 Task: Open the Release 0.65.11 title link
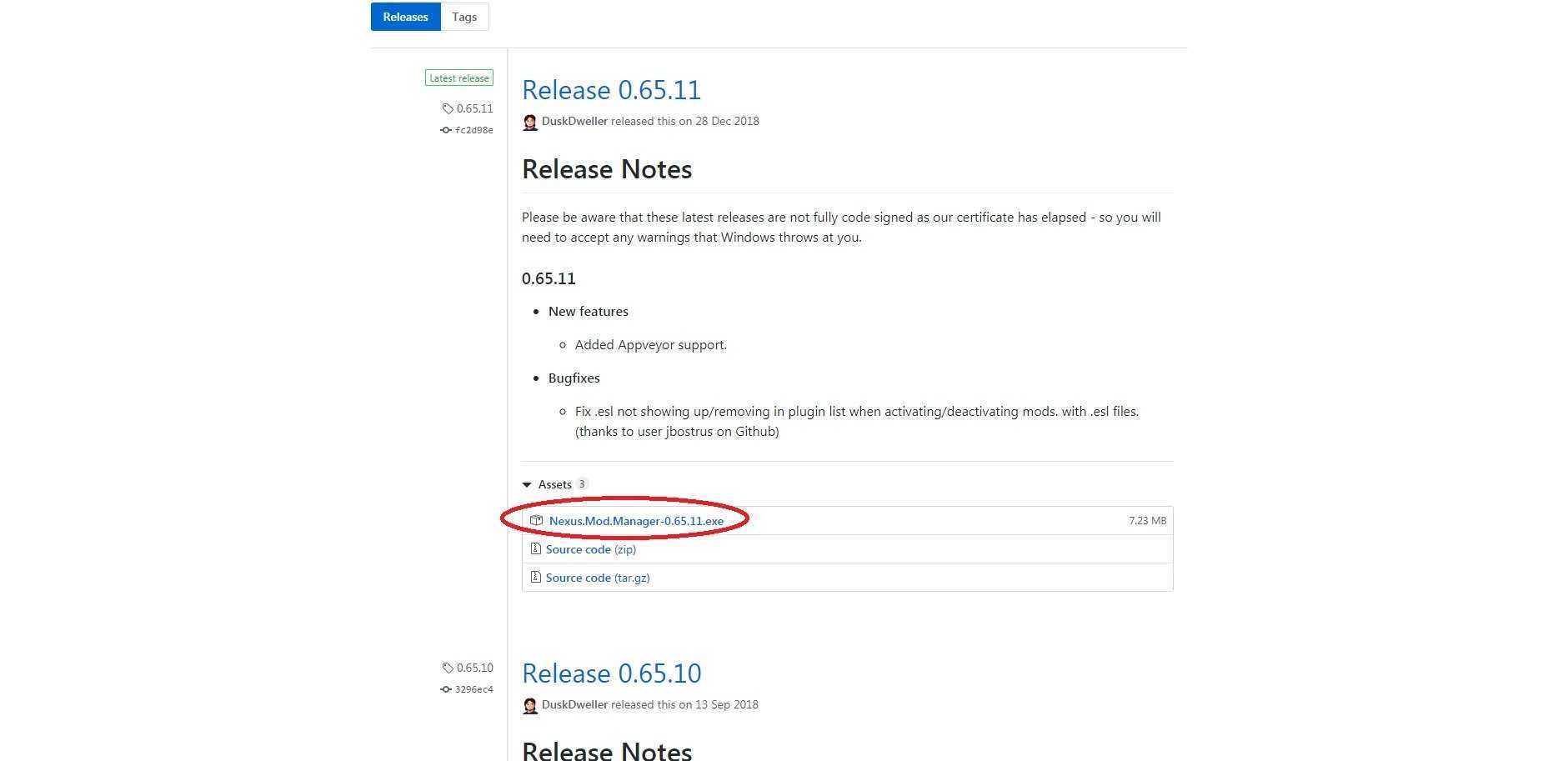click(x=611, y=90)
